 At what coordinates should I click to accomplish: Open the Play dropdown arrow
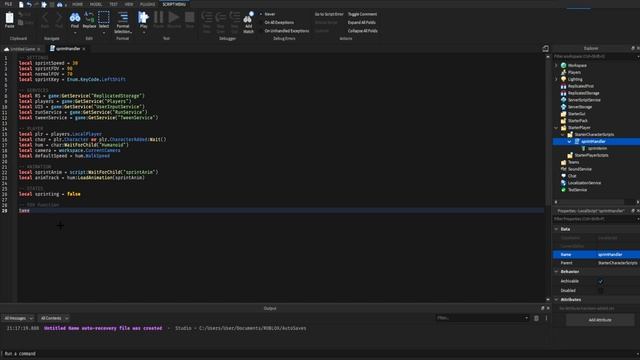(144, 32)
